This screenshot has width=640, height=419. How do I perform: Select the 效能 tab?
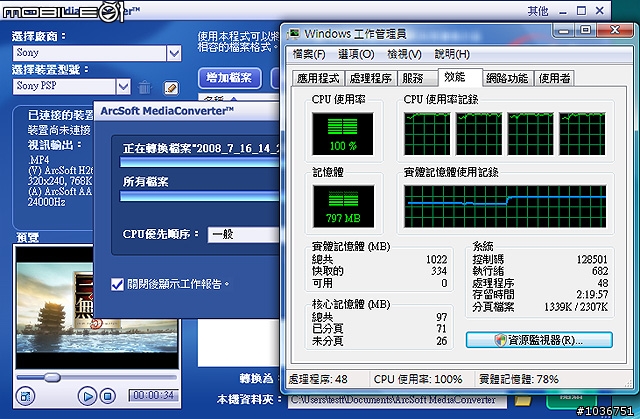coord(460,77)
